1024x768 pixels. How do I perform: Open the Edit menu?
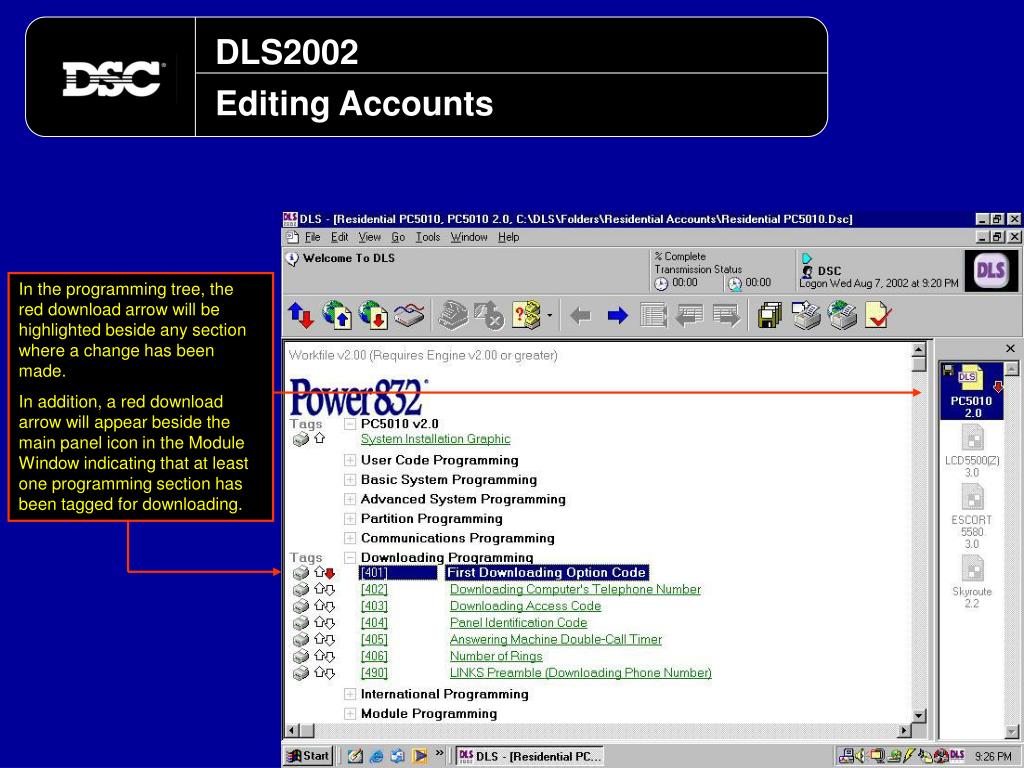340,237
